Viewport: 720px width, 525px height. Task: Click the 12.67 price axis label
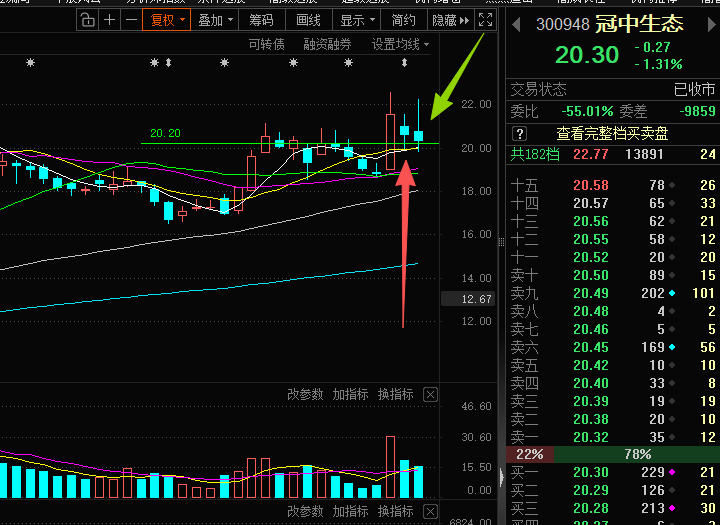pos(468,299)
